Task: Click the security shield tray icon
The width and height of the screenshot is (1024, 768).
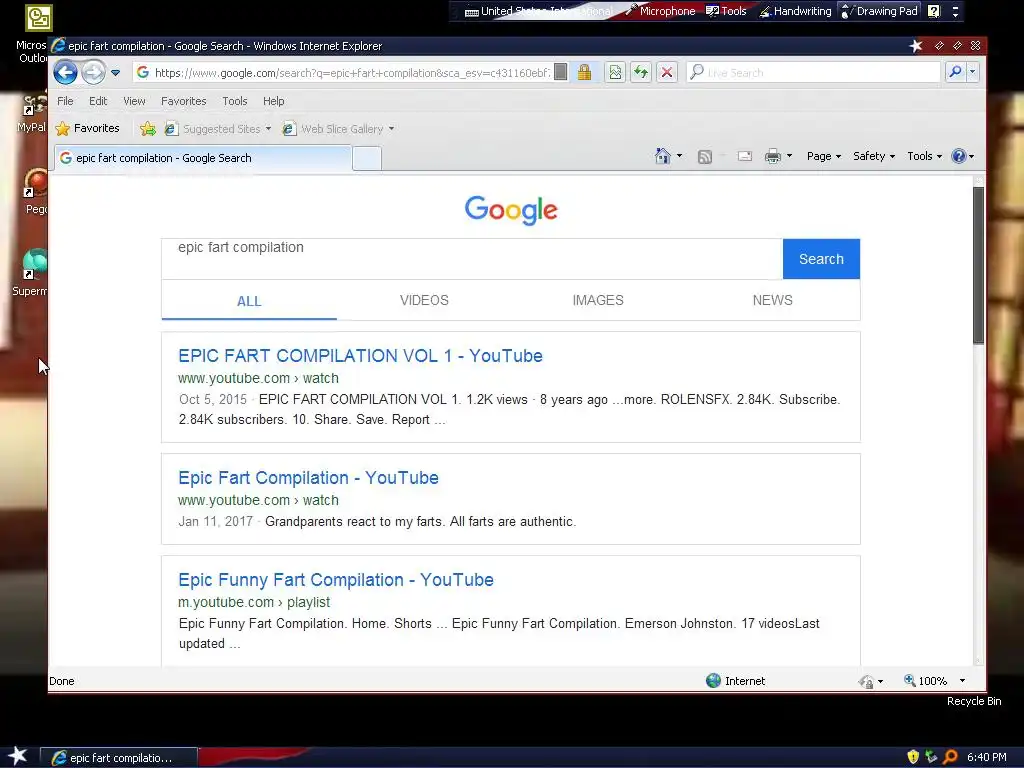Action: 913,757
